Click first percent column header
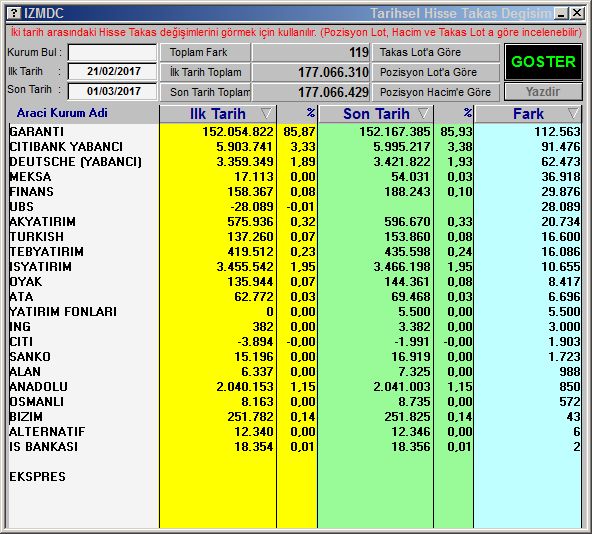592x534 pixels. [x=311, y=113]
